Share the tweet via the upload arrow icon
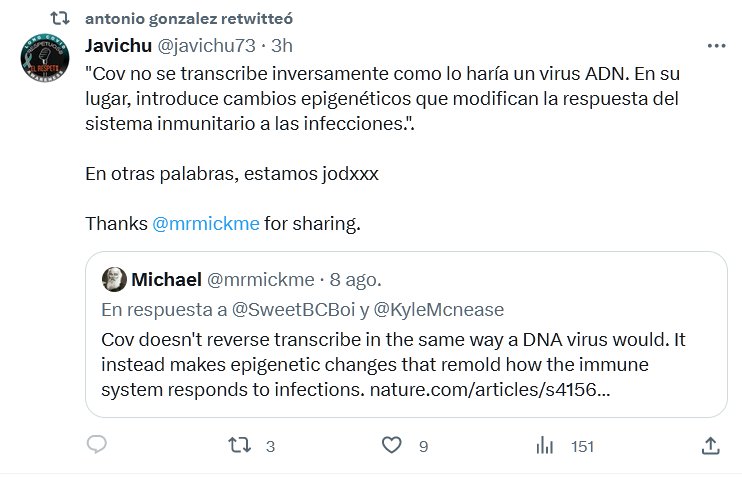Screen dimensions: 742x478 [711, 446]
